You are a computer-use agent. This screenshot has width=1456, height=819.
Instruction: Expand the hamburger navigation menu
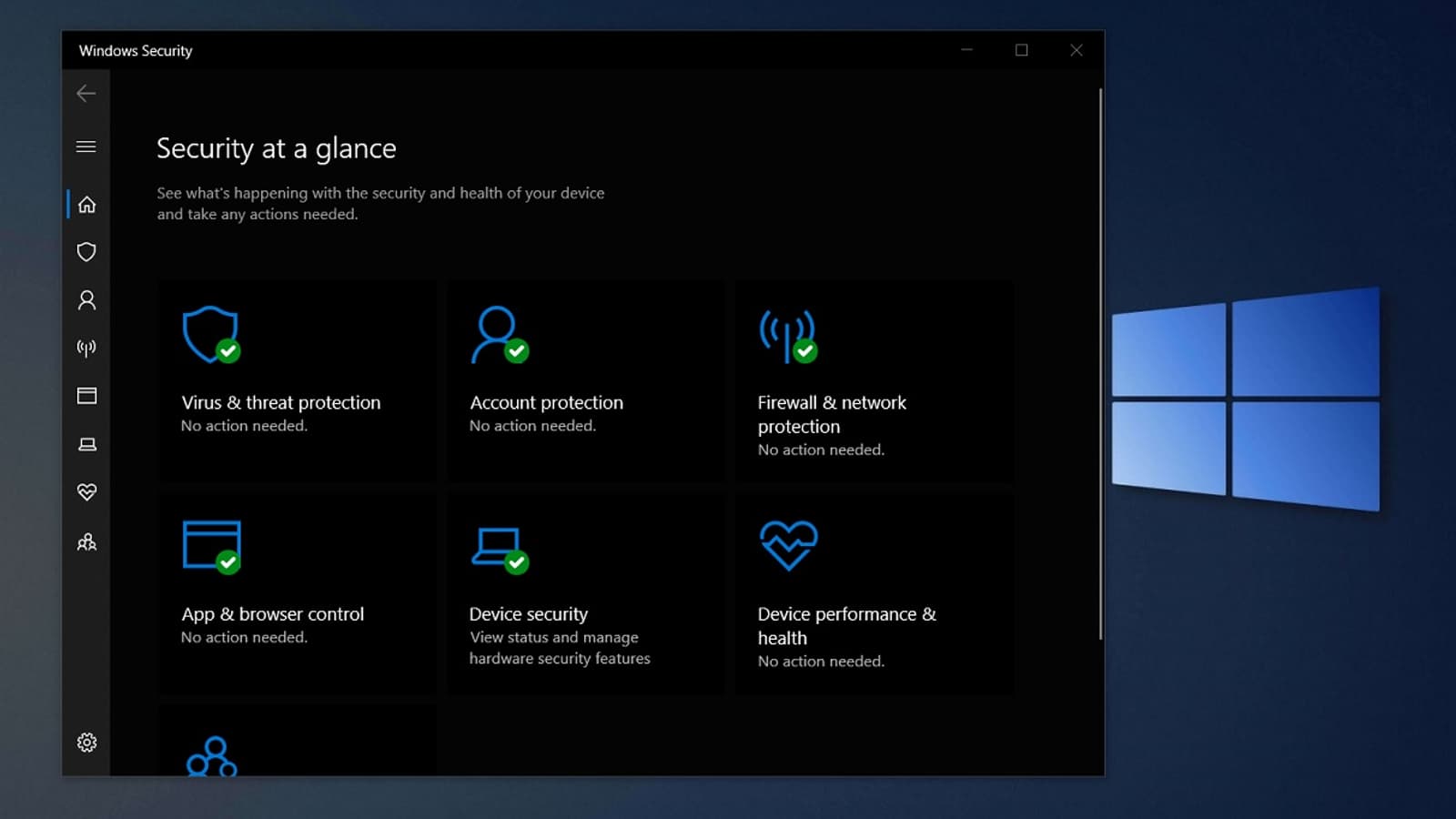tap(86, 147)
